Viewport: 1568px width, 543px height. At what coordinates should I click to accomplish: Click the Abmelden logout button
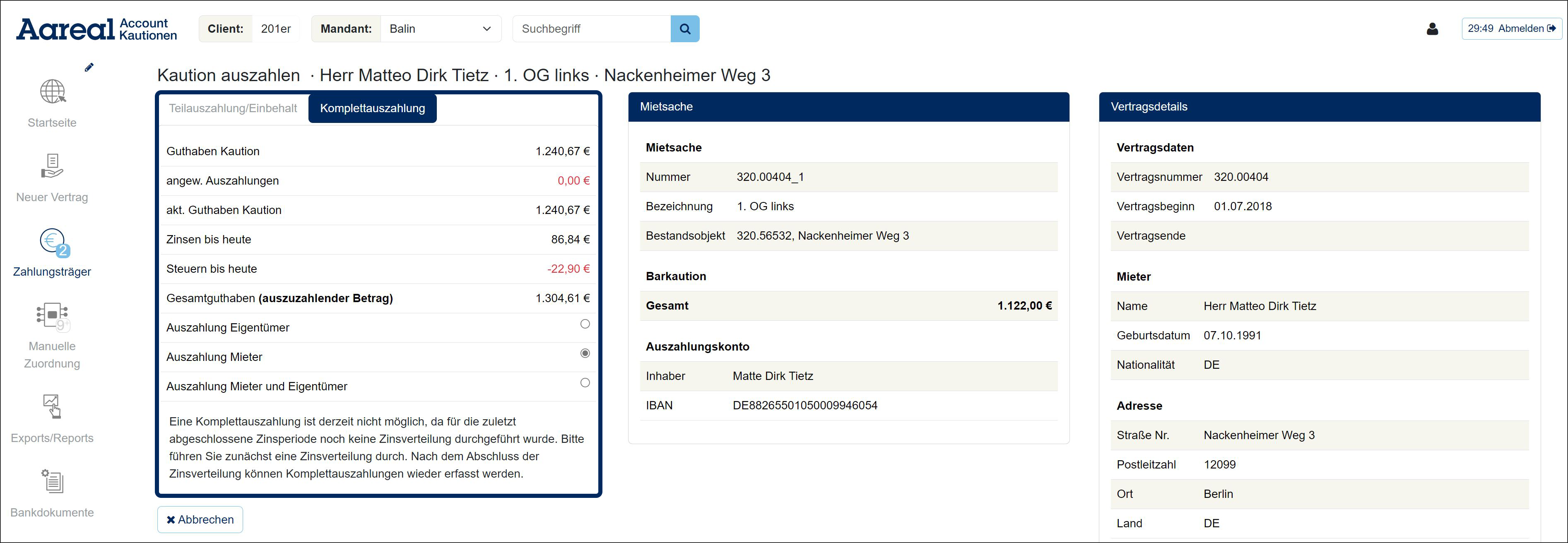coord(1511,29)
